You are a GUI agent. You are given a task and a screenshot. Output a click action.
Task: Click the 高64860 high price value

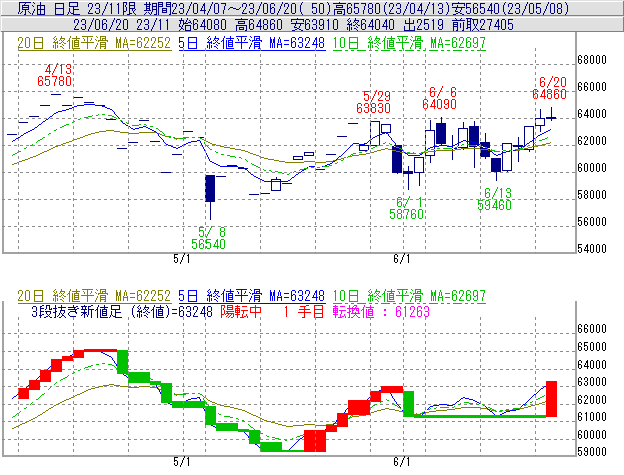[259, 25]
